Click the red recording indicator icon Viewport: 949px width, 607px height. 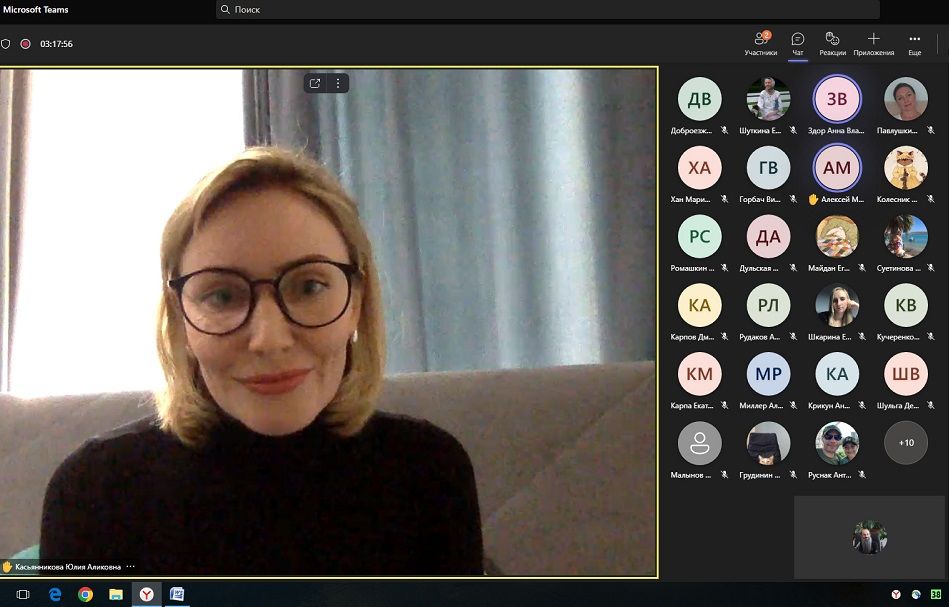[26, 44]
